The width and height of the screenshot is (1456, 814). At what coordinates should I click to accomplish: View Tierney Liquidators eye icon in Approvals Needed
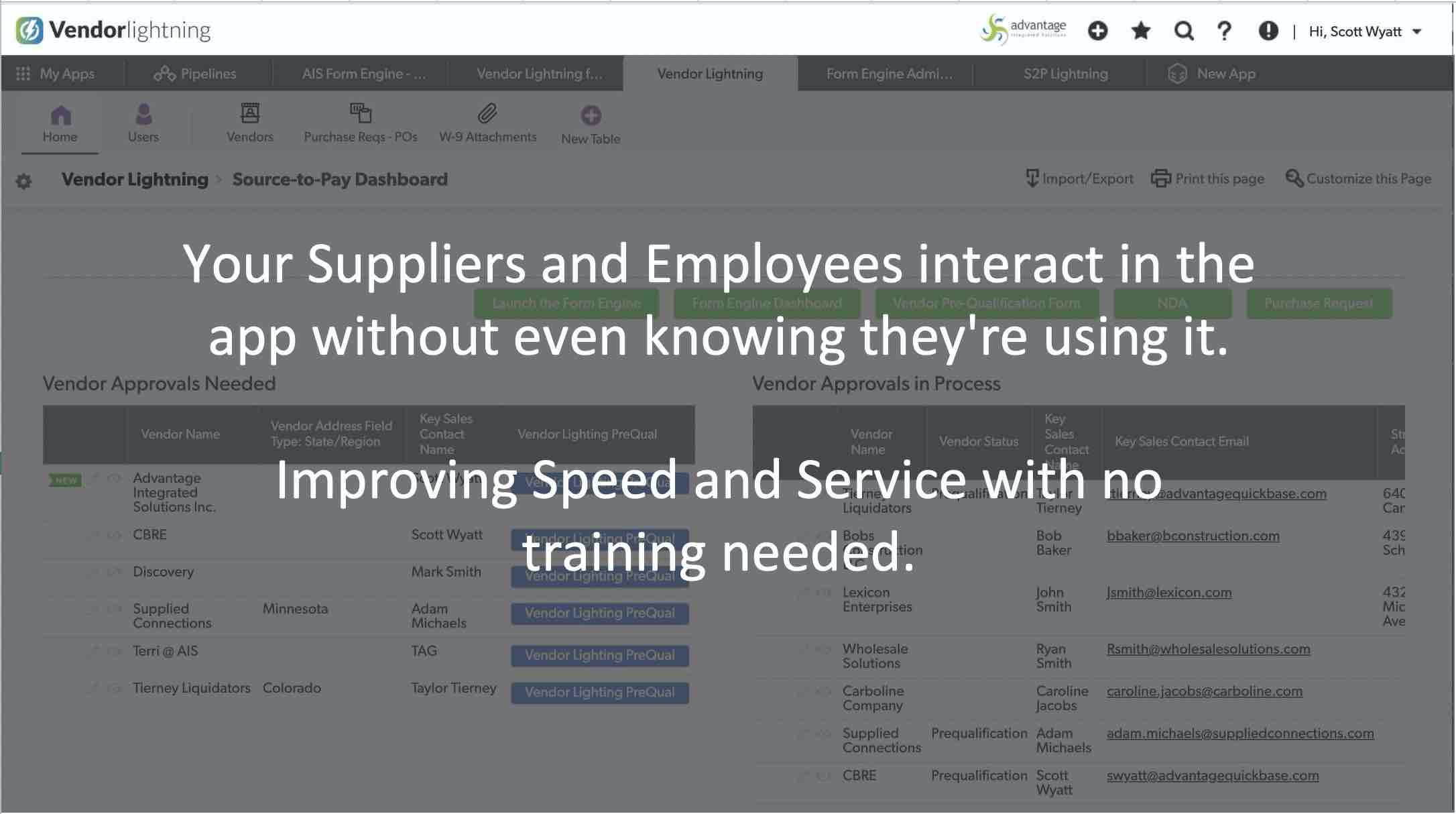click(x=114, y=688)
